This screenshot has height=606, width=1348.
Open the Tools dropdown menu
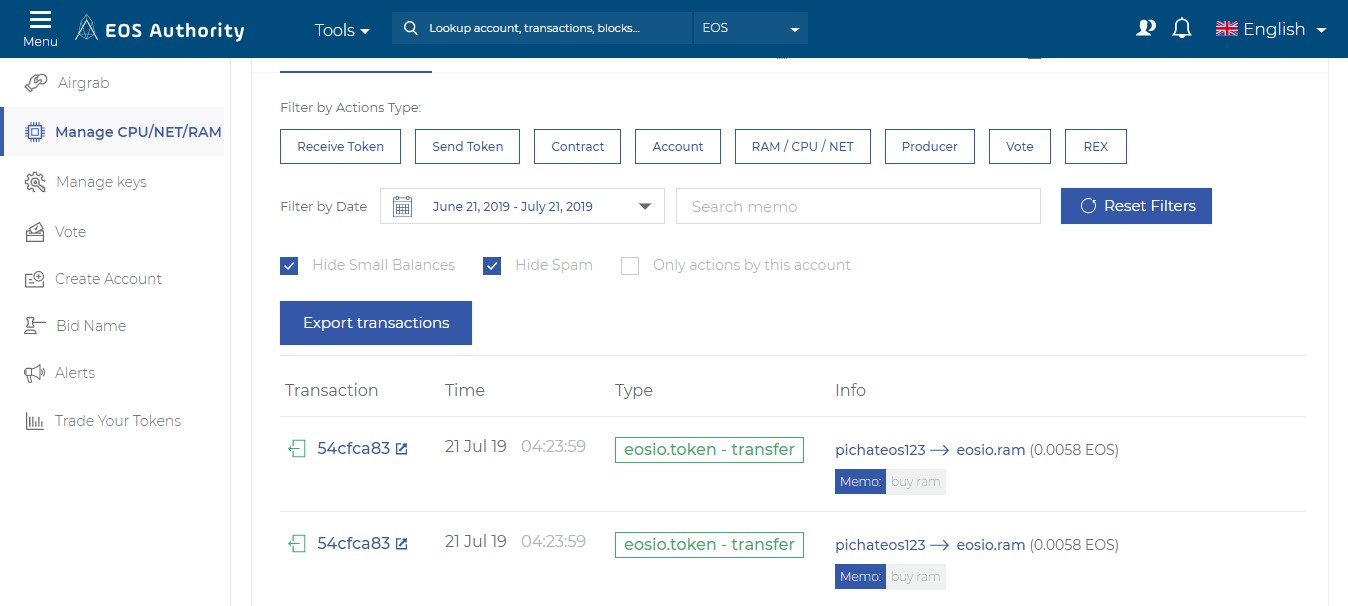pyautogui.click(x=342, y=30)
